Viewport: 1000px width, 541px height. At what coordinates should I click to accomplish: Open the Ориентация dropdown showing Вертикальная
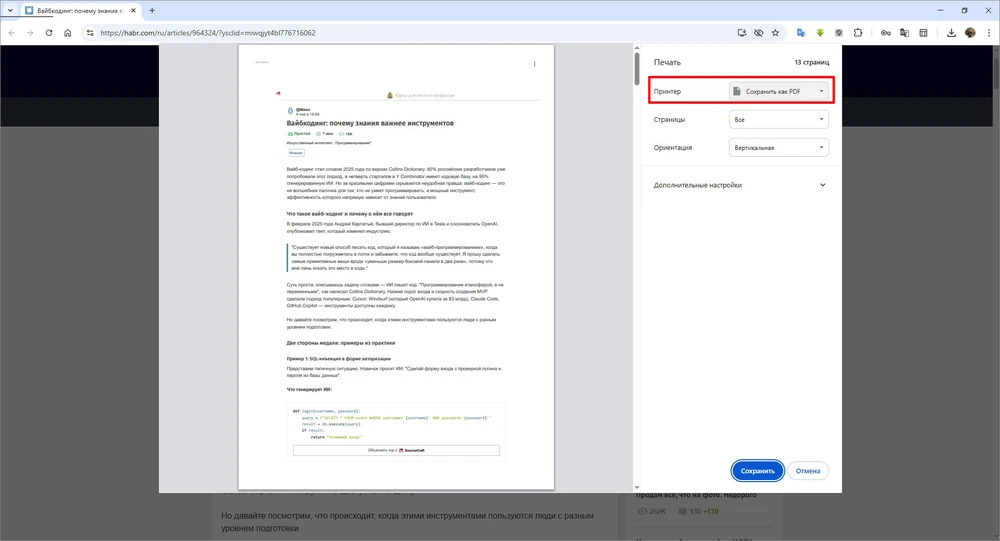point(779,148)
